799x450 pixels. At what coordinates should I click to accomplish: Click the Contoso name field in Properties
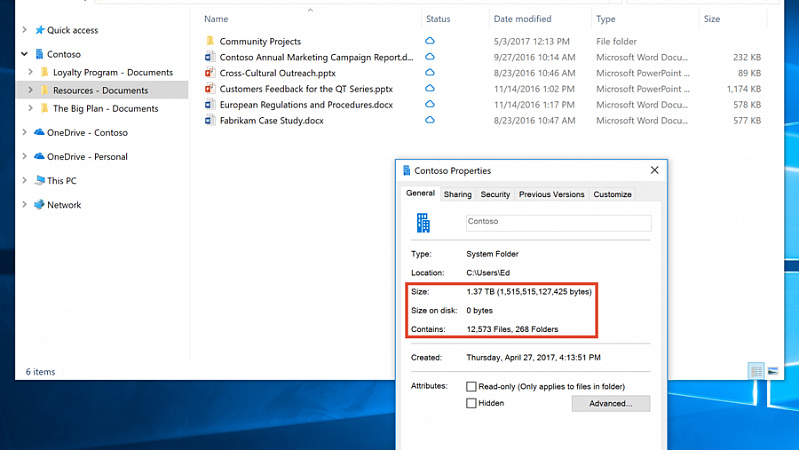pyautogui.click(x=558, y=223)
